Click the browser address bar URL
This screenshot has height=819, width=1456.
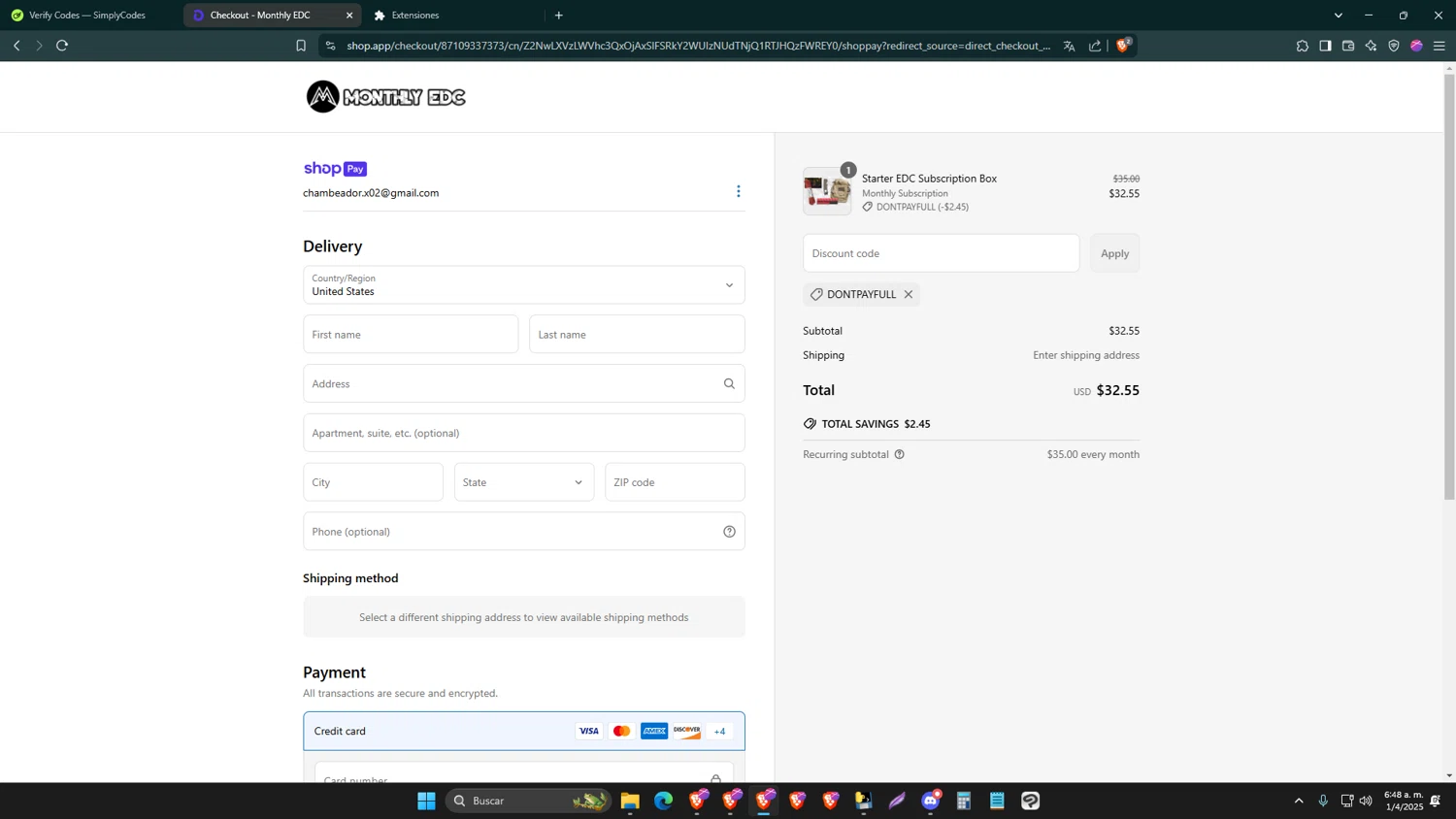click(x=699, y=46)
